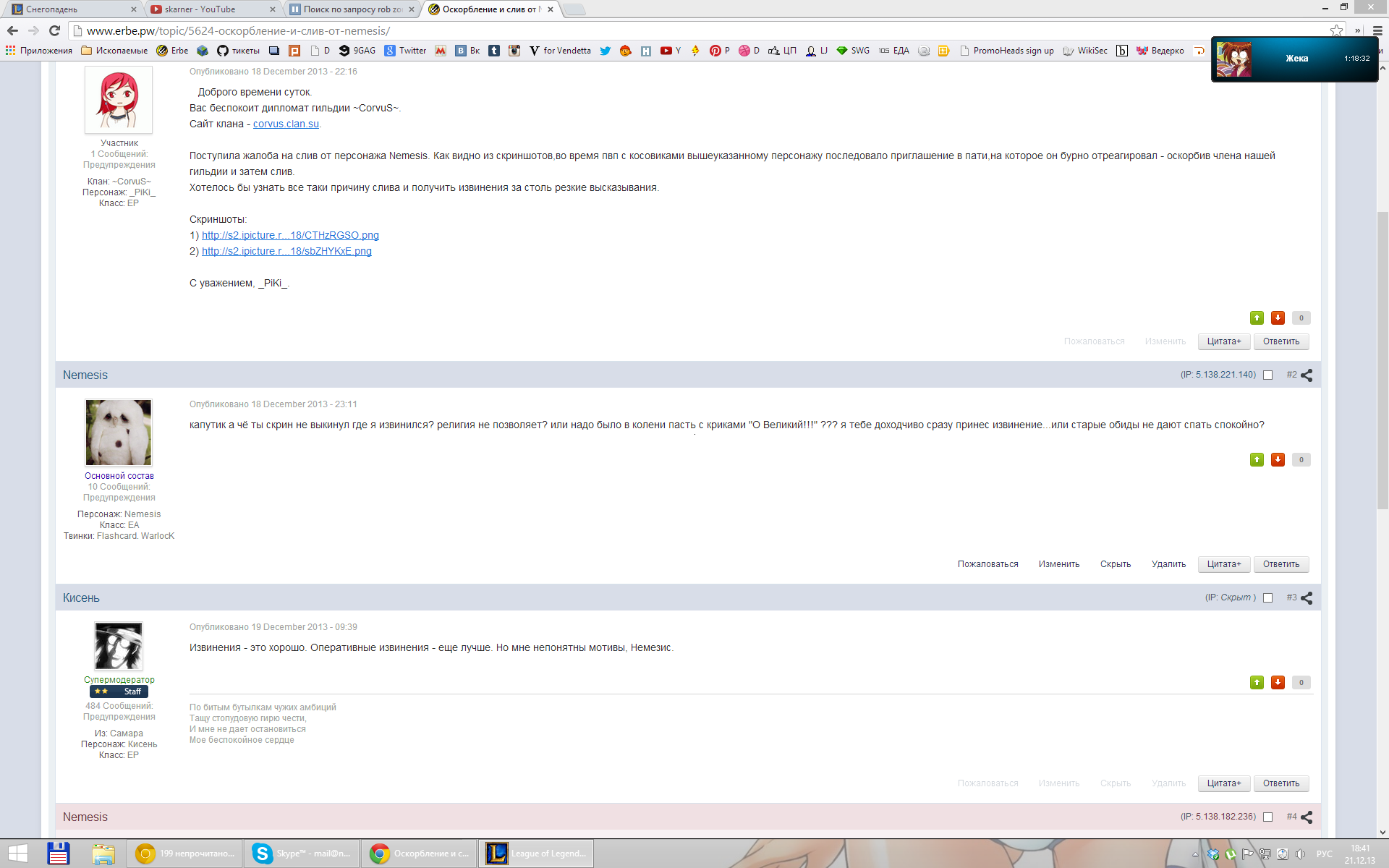This screenshot has width=1389, height=868.
Task: Open the Twitter bookmark with Google icon
Action: pos(405,51)
